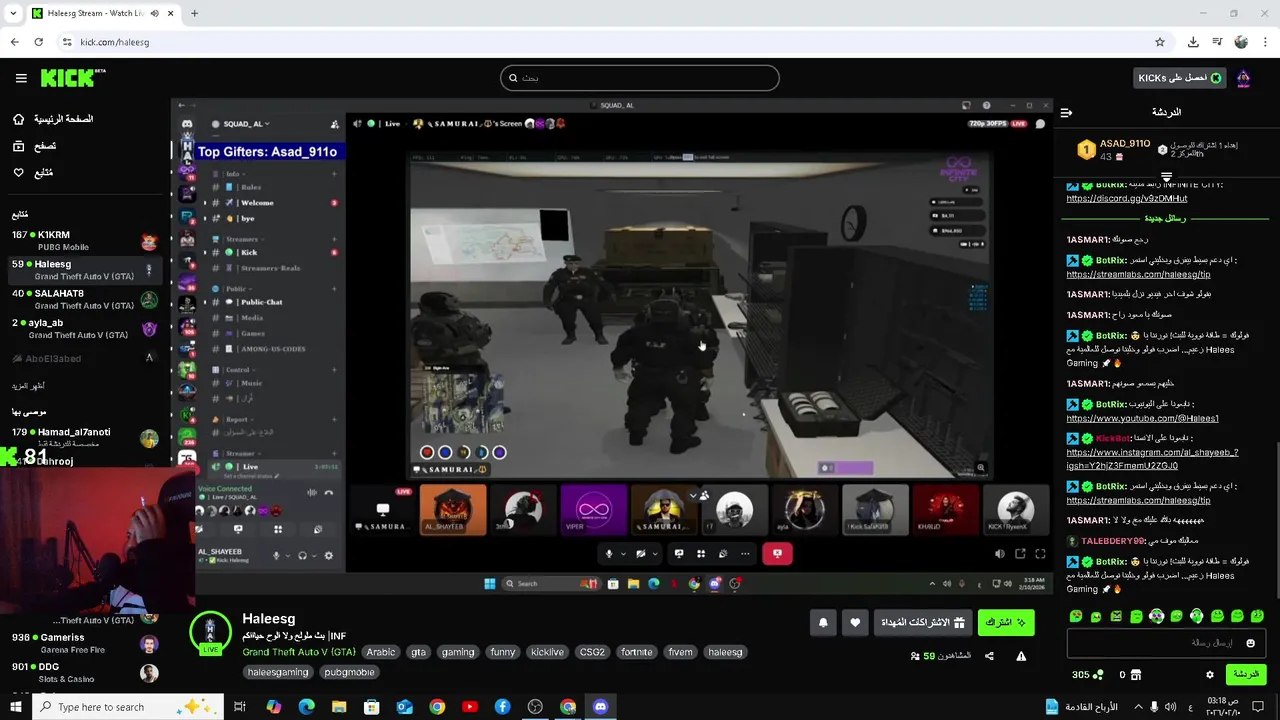This screenshot has height=720, width=1280.
Task: Open recommended channel Hamad_al7anoti
Action: pos(85,437)
